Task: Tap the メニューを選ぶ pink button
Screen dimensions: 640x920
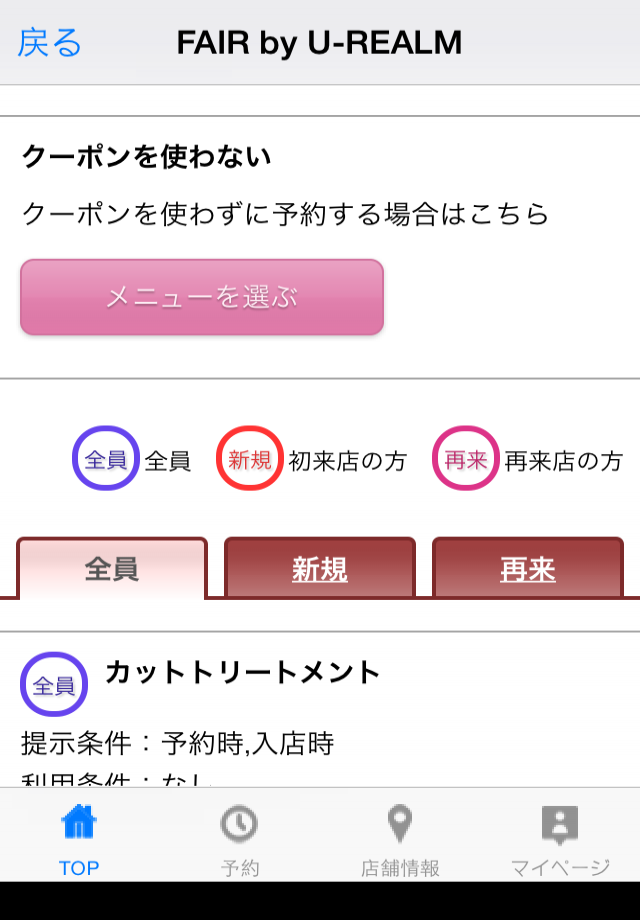Action: pos(202,297)
